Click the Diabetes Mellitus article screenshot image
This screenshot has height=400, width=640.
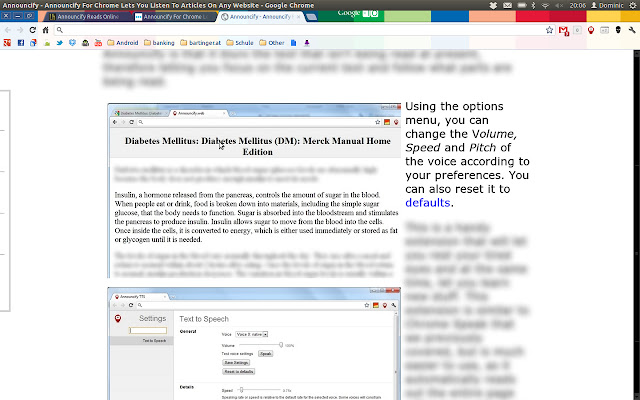[254, 191]
